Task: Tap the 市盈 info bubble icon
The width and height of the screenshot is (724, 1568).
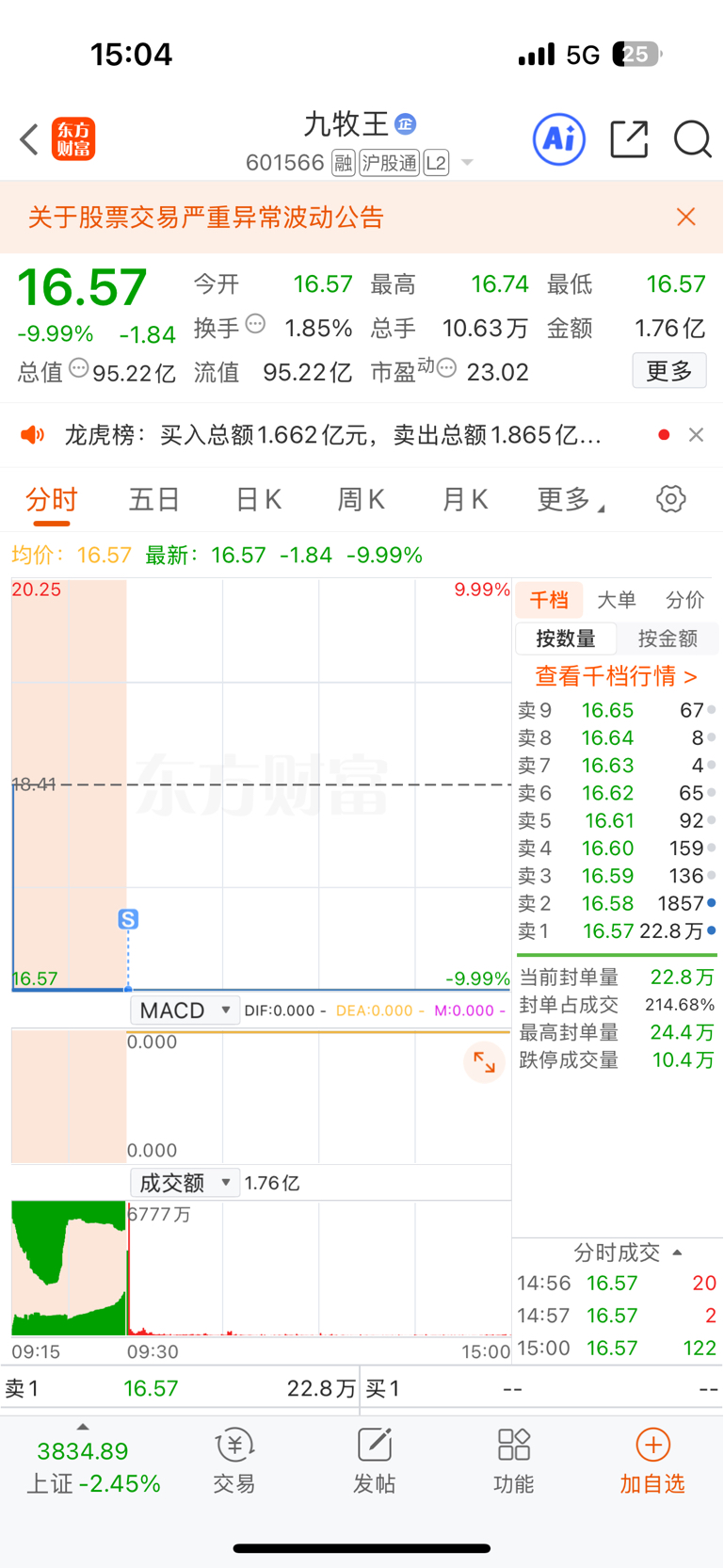Action: 446,368
